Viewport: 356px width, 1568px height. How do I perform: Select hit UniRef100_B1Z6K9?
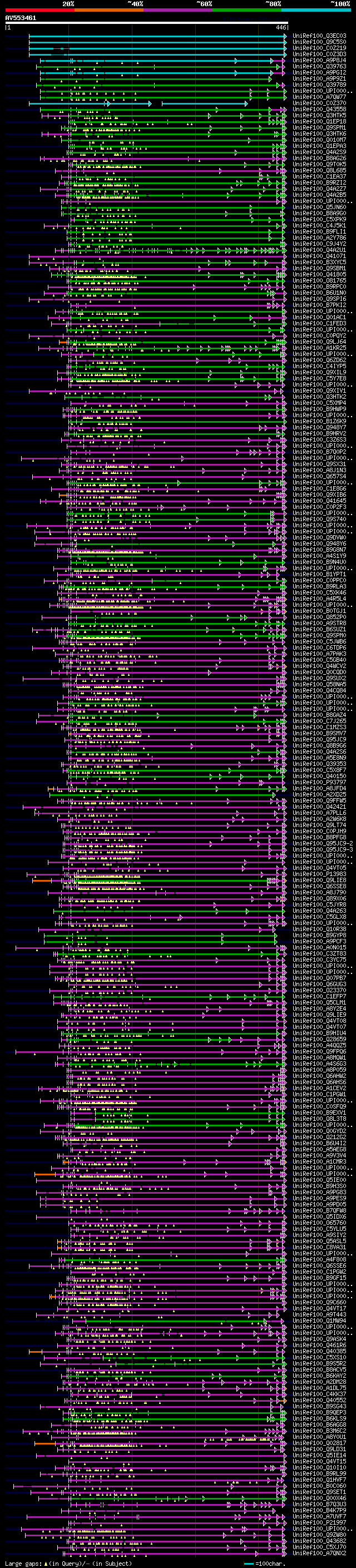(x=319, y=421)
